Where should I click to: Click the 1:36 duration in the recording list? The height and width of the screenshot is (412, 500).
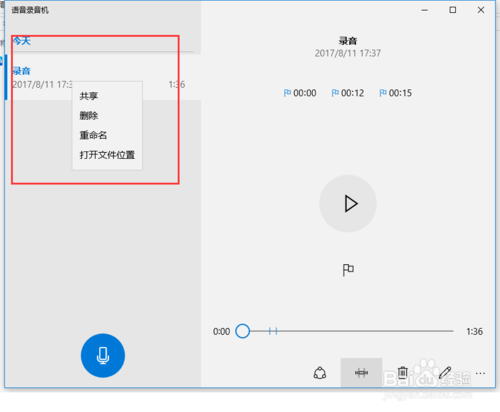pos(177,84)
